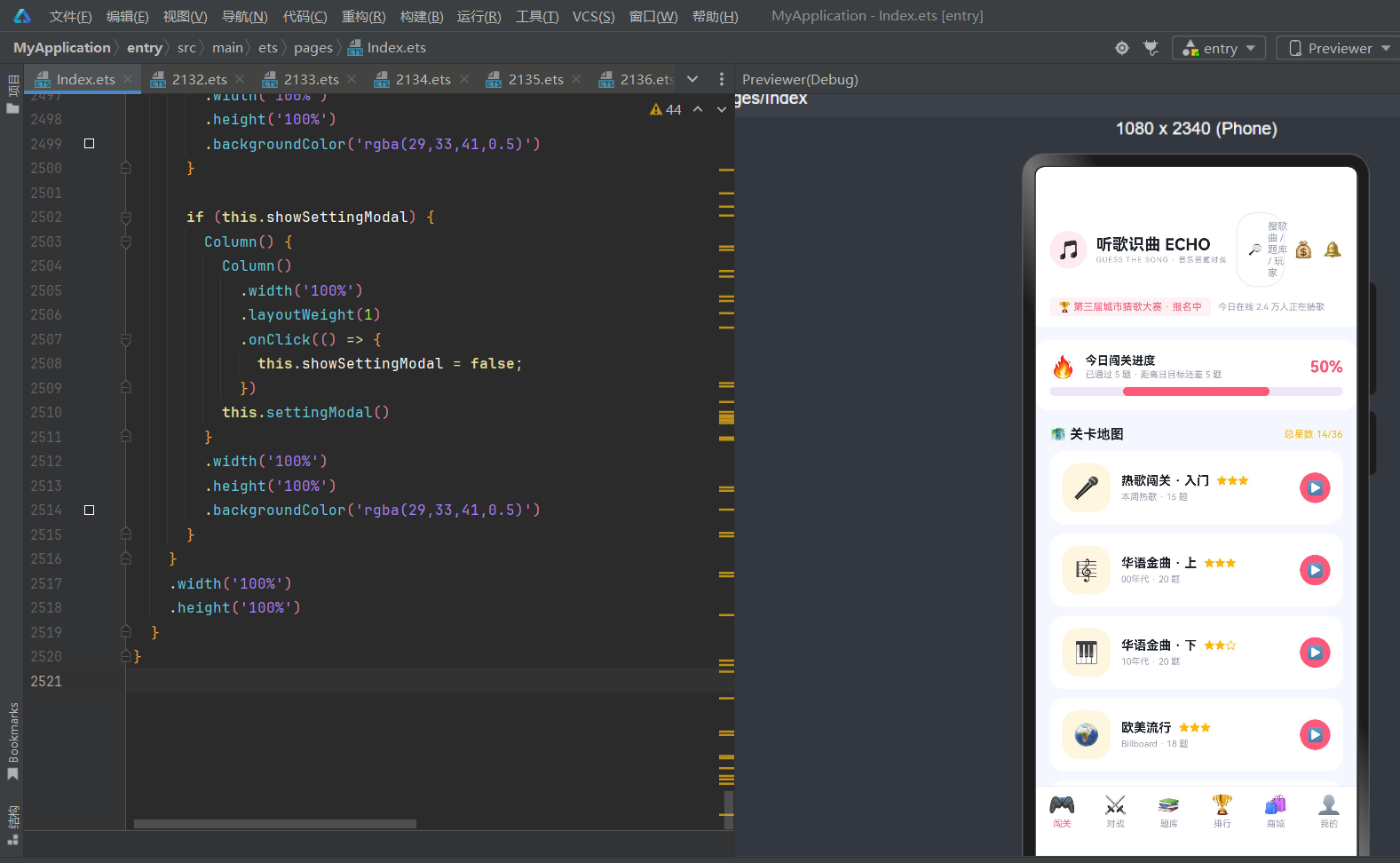
Task: Go to next highlighted warning arrow
Action: [722, 109]
